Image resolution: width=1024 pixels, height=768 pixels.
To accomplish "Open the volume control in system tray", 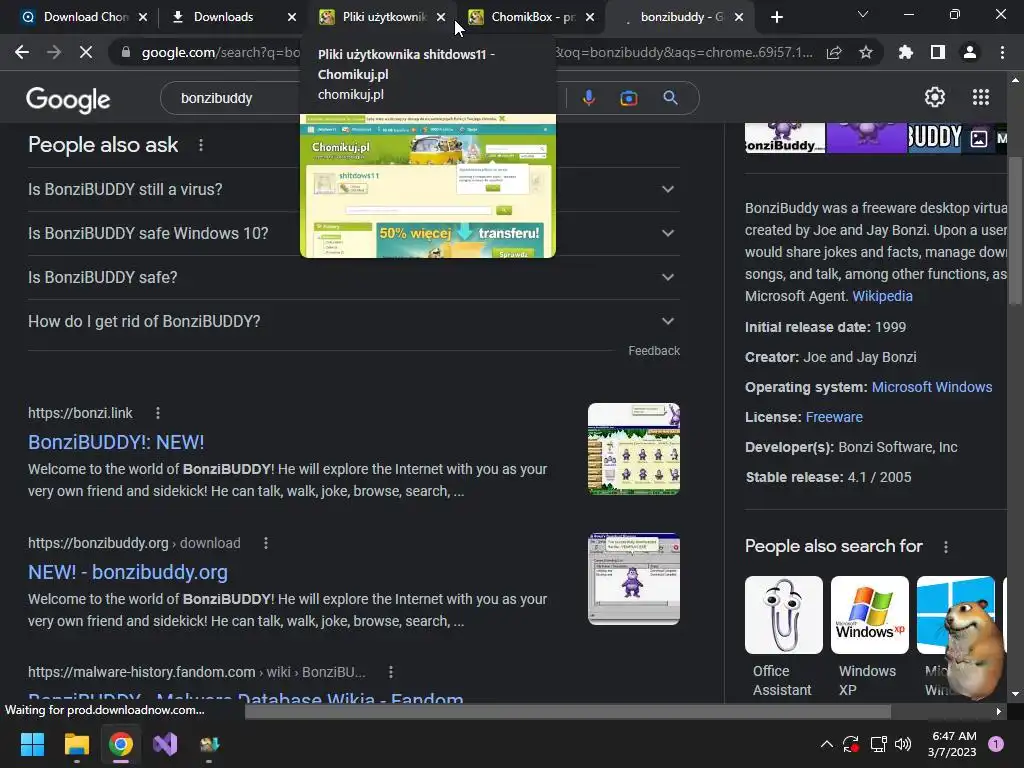I will 903,744.
